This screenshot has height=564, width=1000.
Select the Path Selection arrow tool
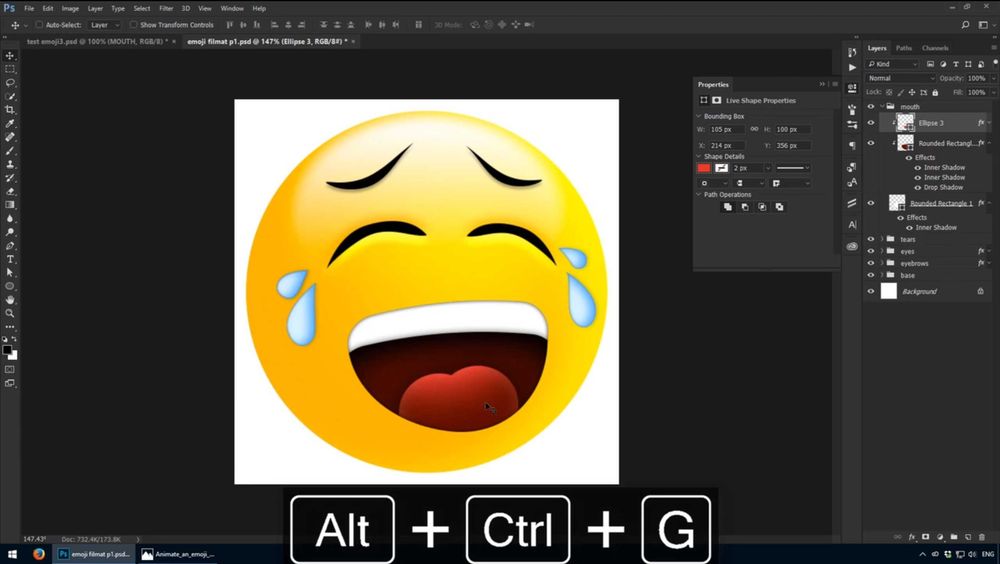point(10,272)
